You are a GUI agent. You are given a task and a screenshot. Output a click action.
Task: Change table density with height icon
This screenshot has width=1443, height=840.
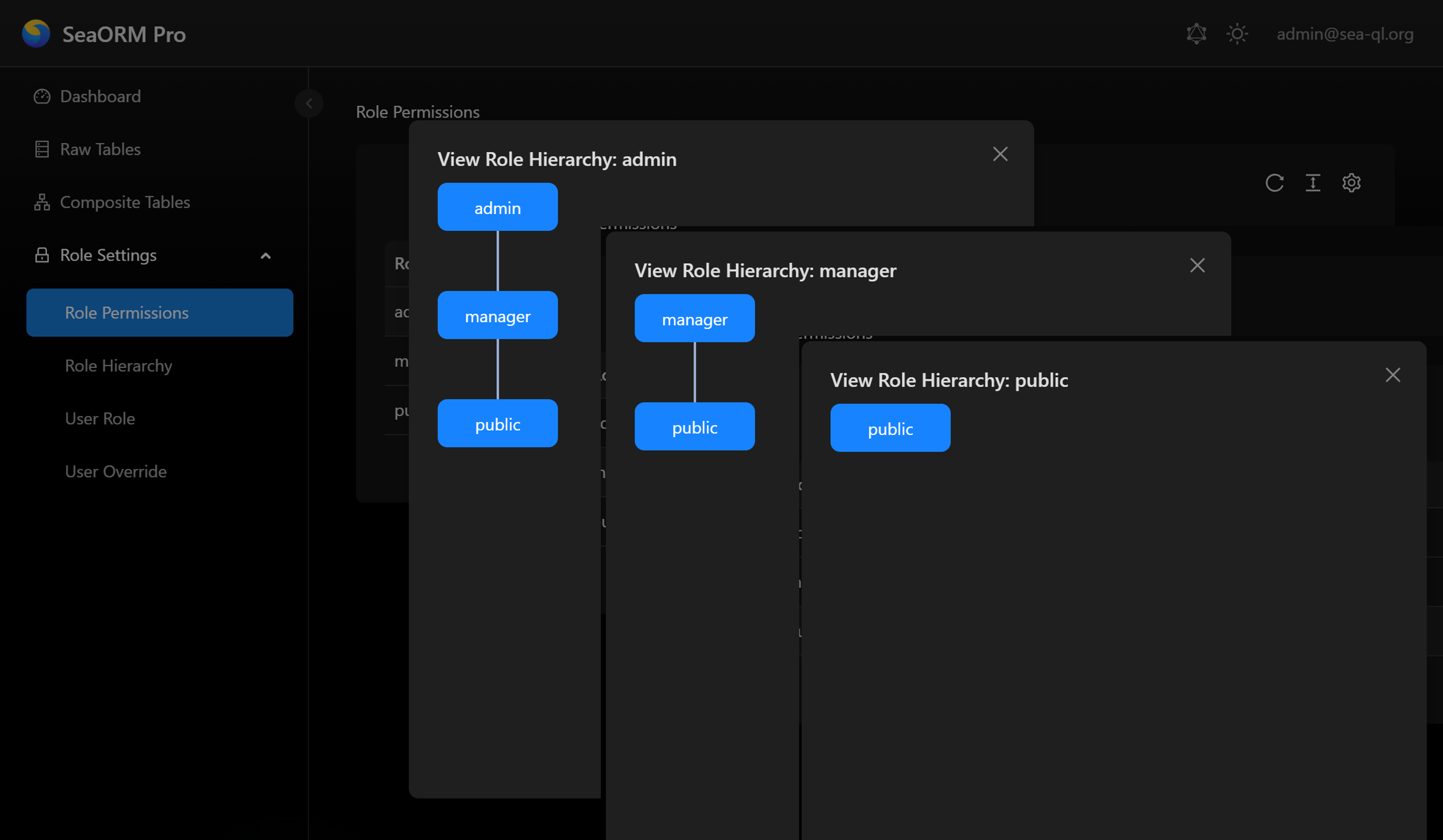coord(1312,183)
